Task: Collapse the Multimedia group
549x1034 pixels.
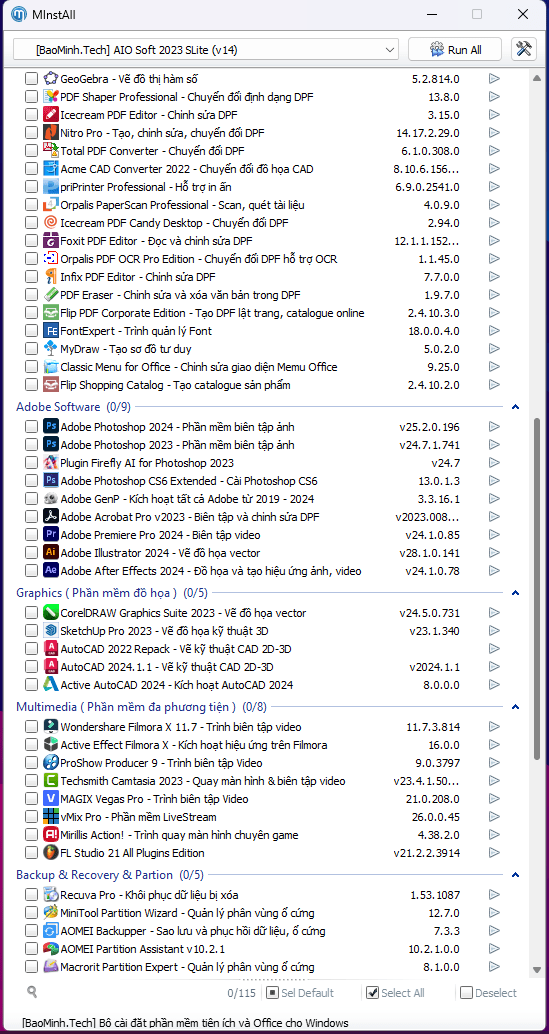Action: (x=516, y=707)
